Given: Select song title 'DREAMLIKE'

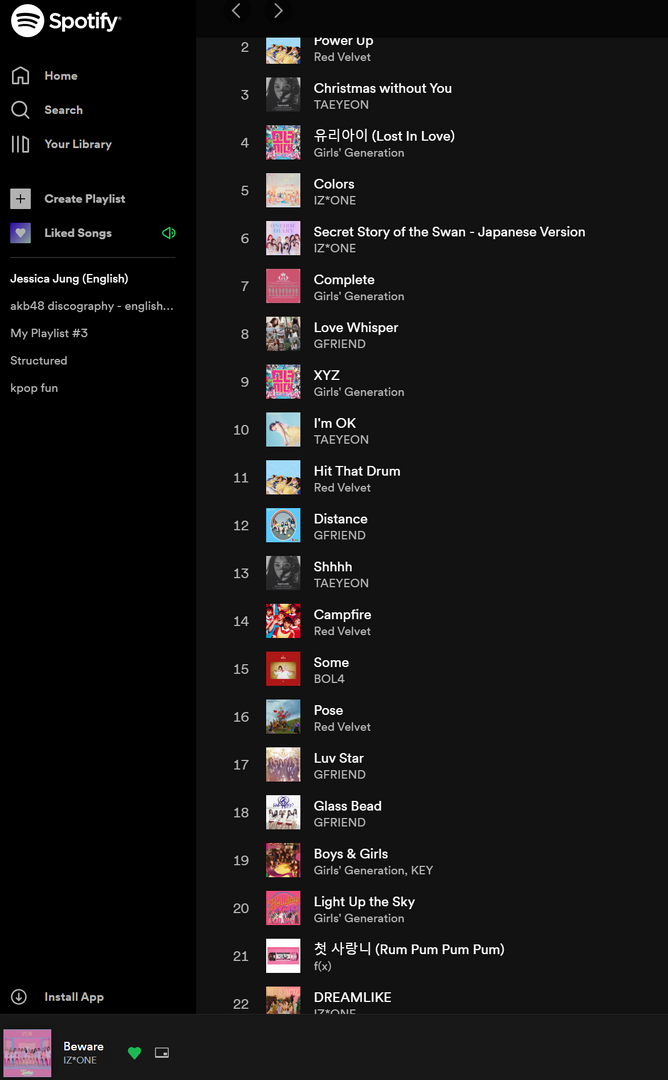Looking at the screenshot, I should click(353, 997).
